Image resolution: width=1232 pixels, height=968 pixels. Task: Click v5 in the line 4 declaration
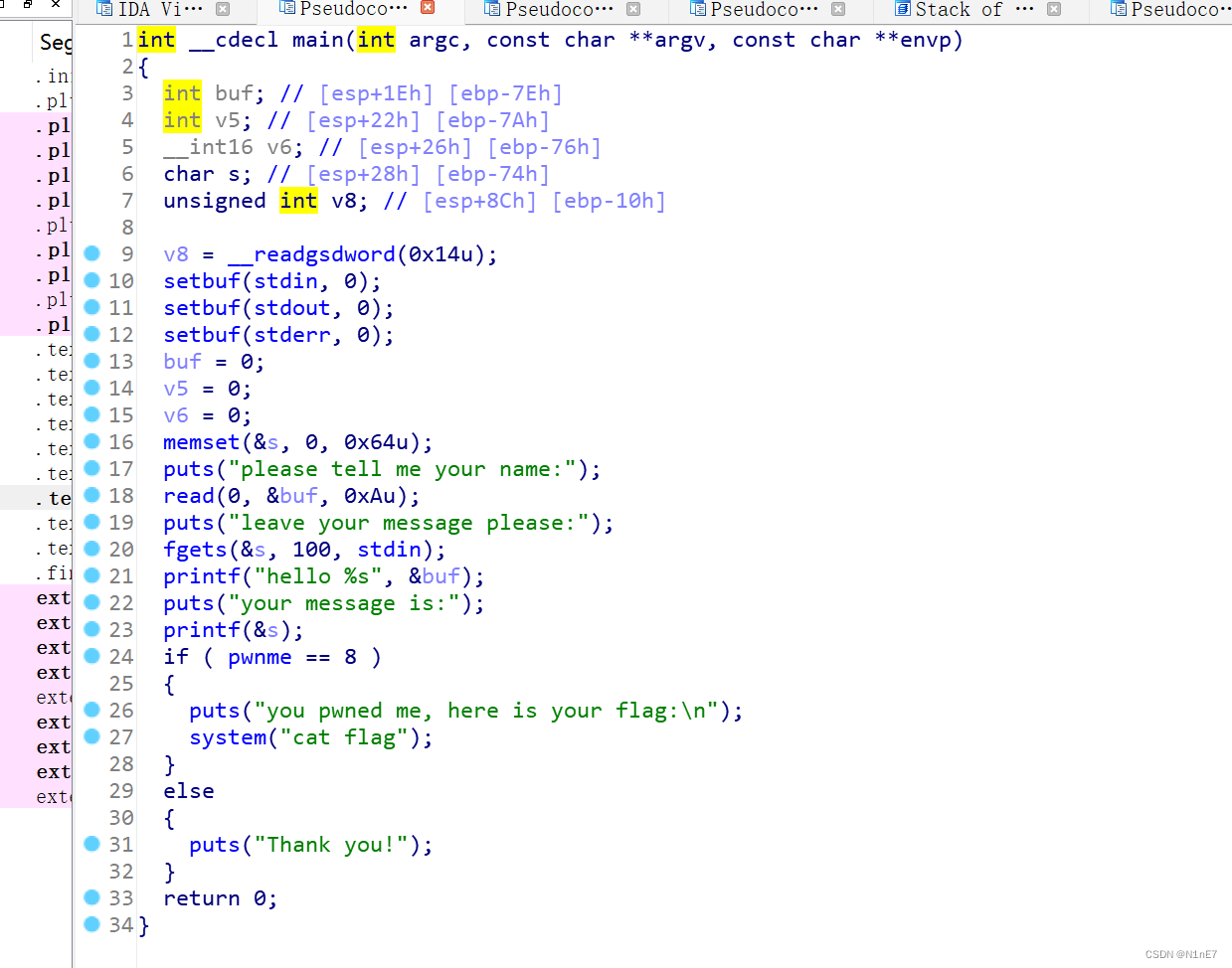[227, 120]
